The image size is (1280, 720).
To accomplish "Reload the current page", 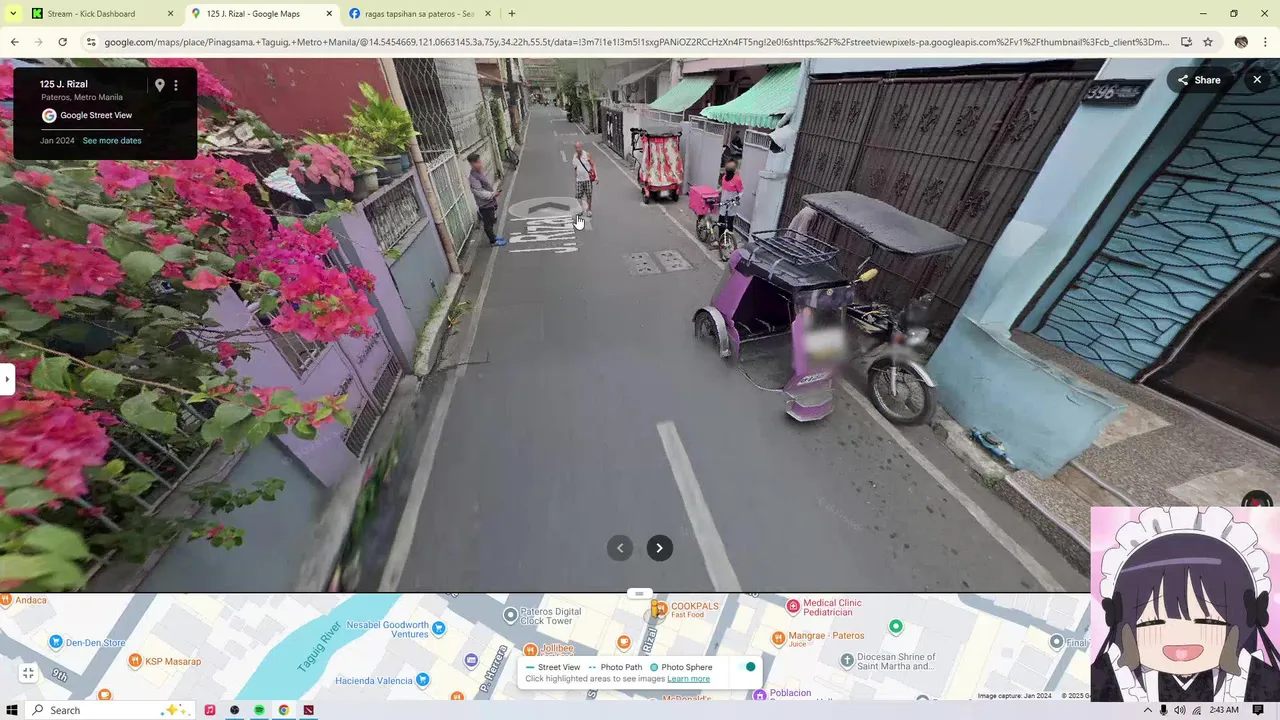I will point(62,42).
